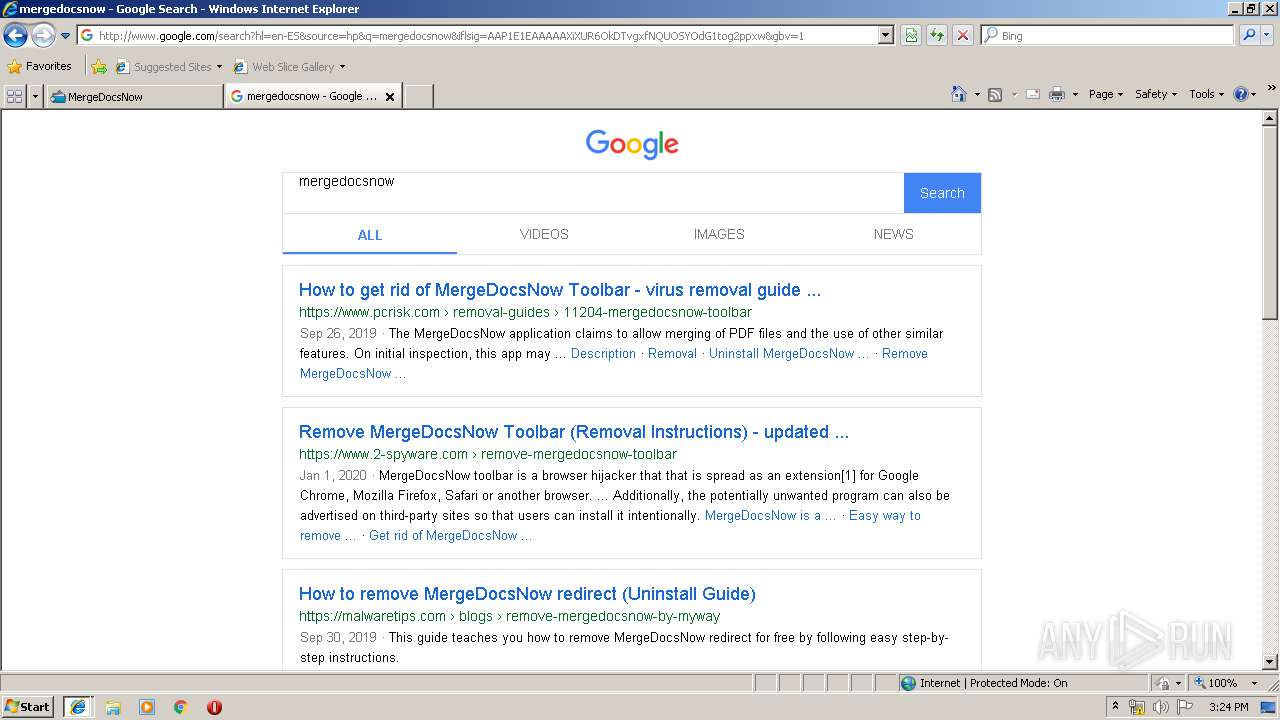The image size is (1280, 720).
Task: Toggle the Compatibility View icon
Action: [911, 36]
